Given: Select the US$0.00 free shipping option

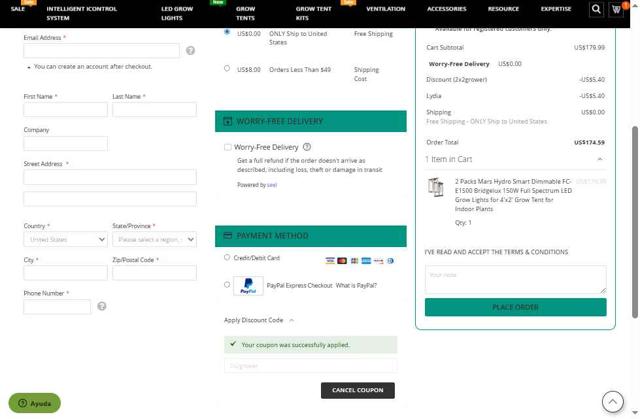Looking at the screenshot, I should [227, 32].
